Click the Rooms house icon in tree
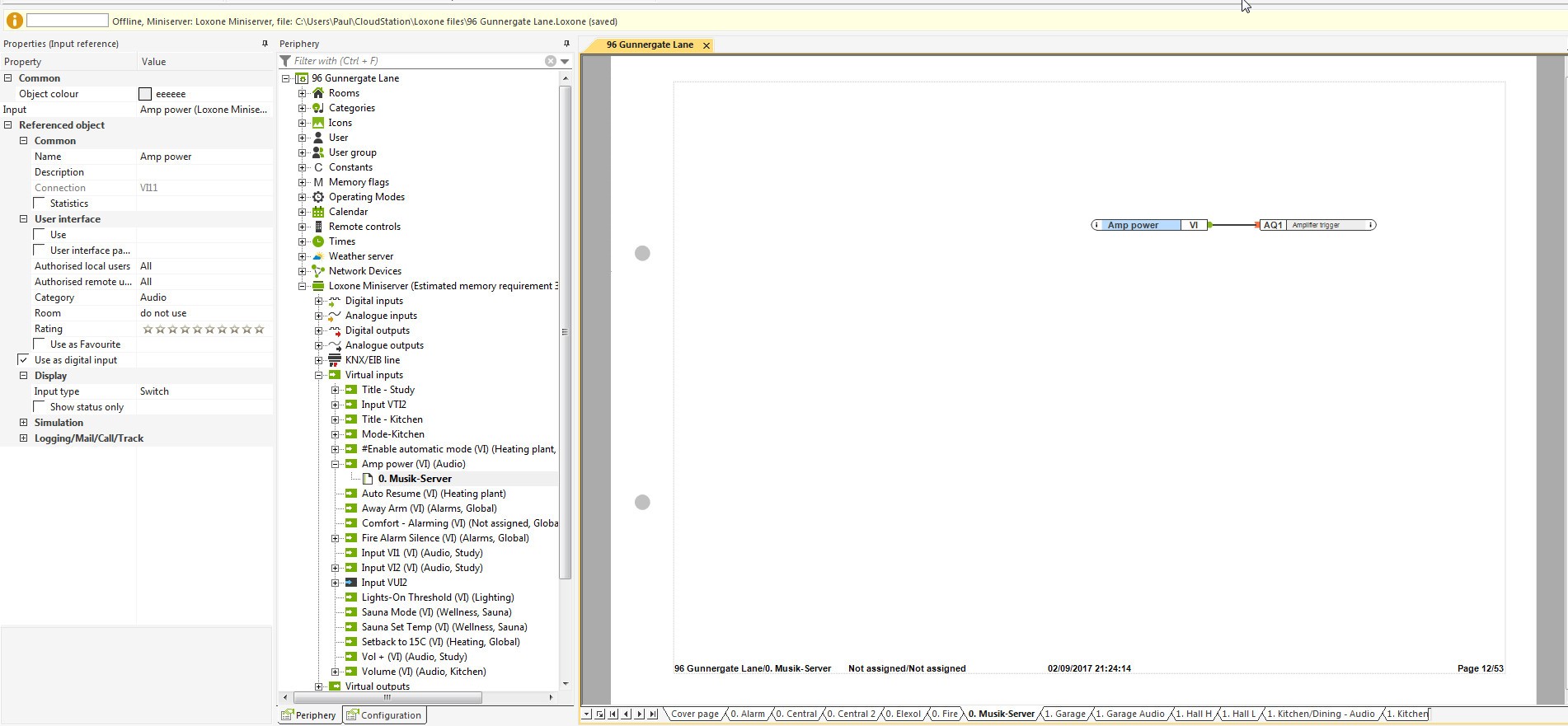 pos(318,93)
